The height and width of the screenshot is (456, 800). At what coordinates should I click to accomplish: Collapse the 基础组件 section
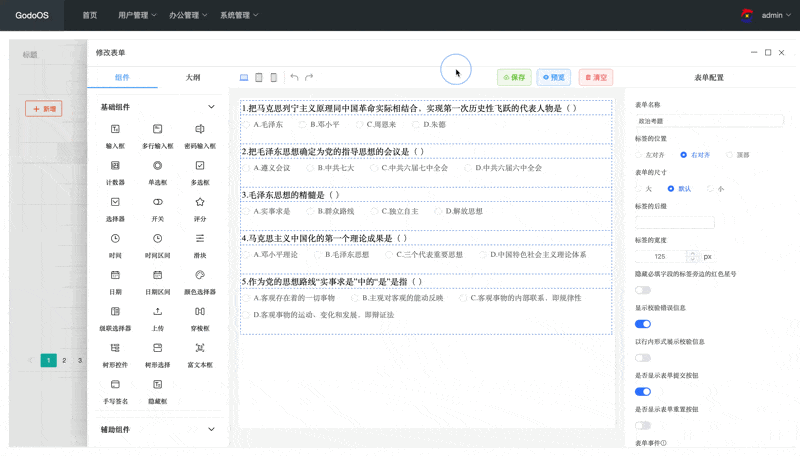(211, 107)
